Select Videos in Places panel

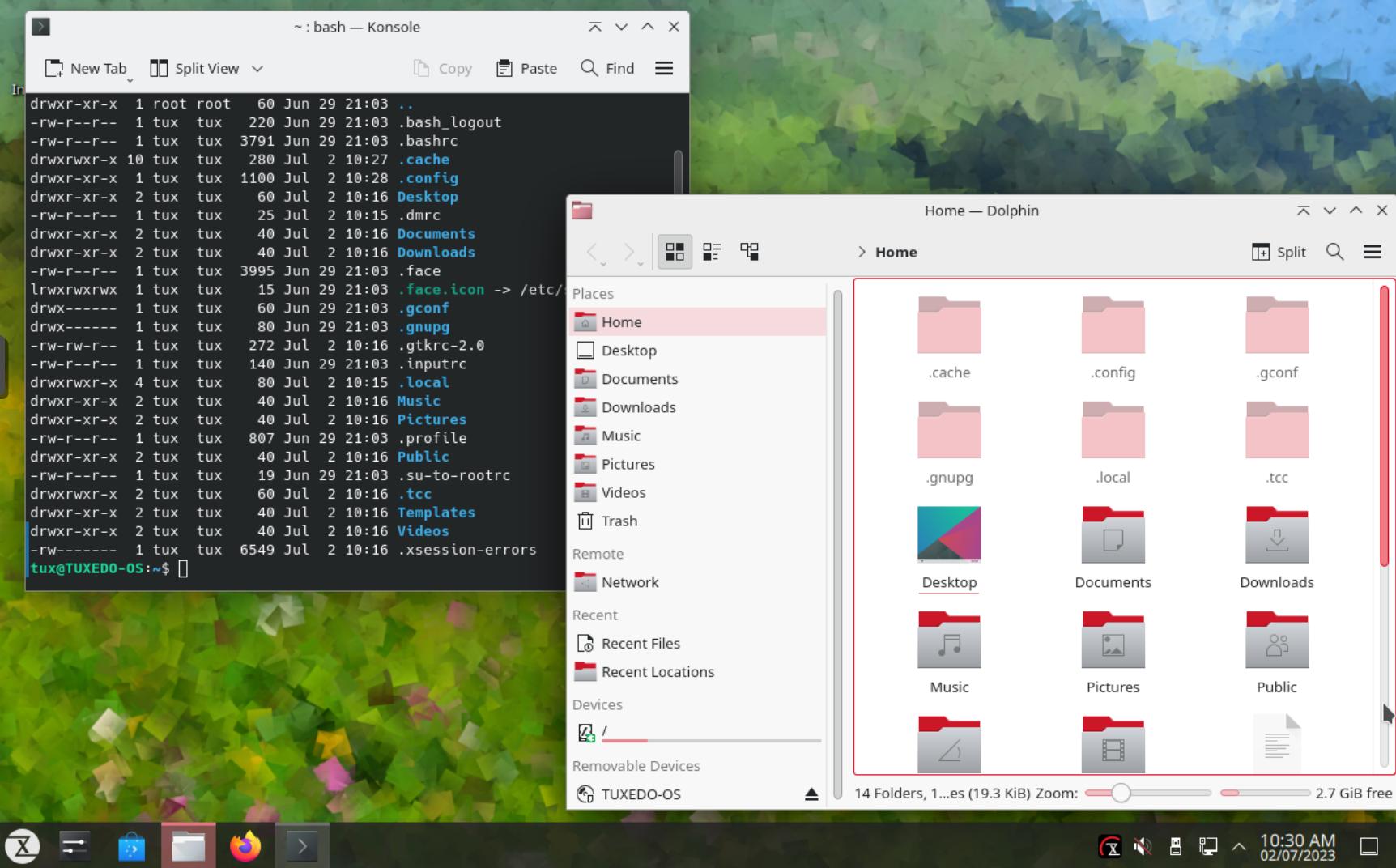698,491
